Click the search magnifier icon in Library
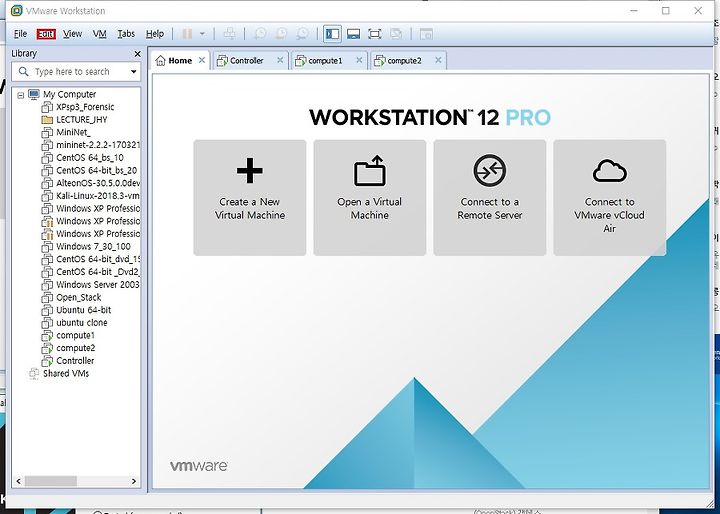The height and width of the screenshot is (514, 720). coord(23,71)
